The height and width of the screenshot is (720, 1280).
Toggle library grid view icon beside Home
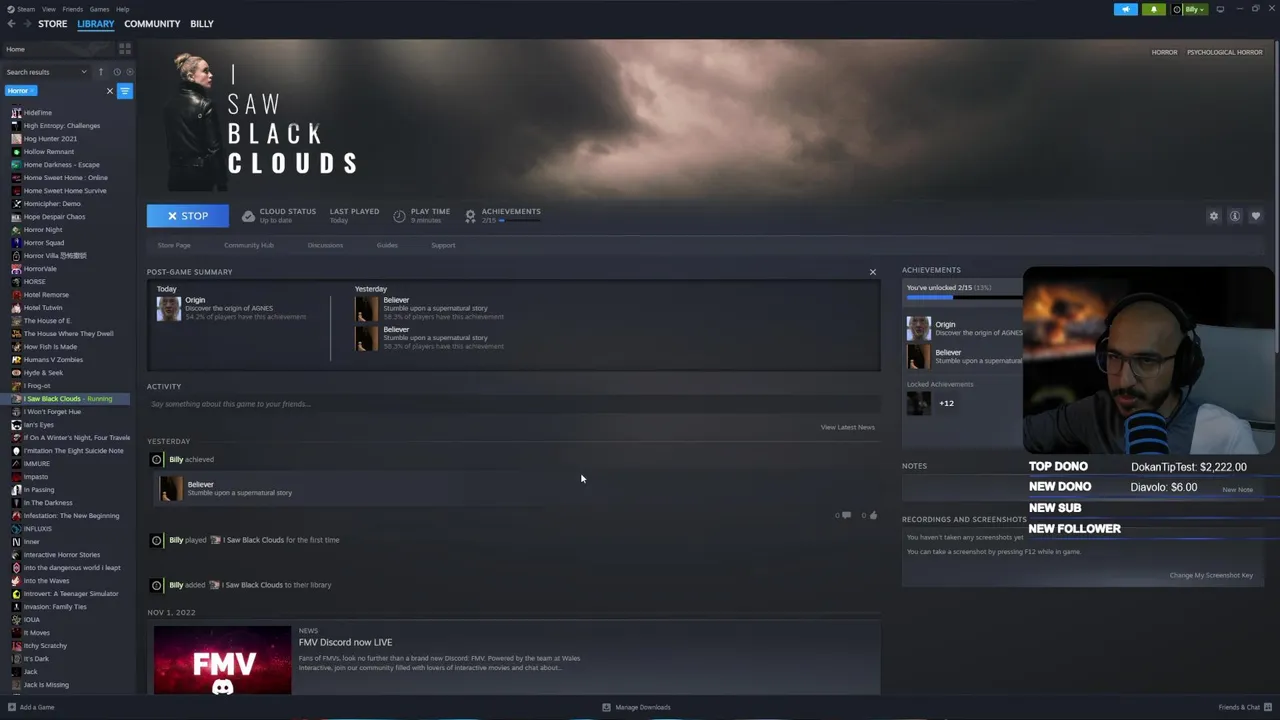125,48
